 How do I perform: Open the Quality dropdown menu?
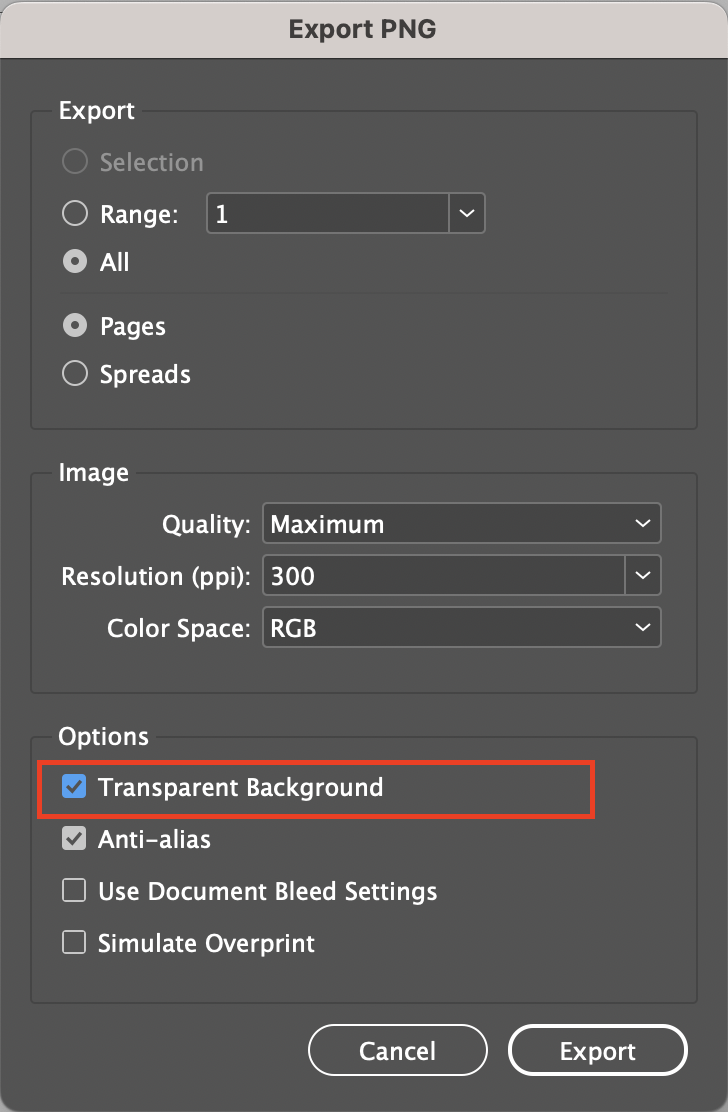click(x=460, y=523)
